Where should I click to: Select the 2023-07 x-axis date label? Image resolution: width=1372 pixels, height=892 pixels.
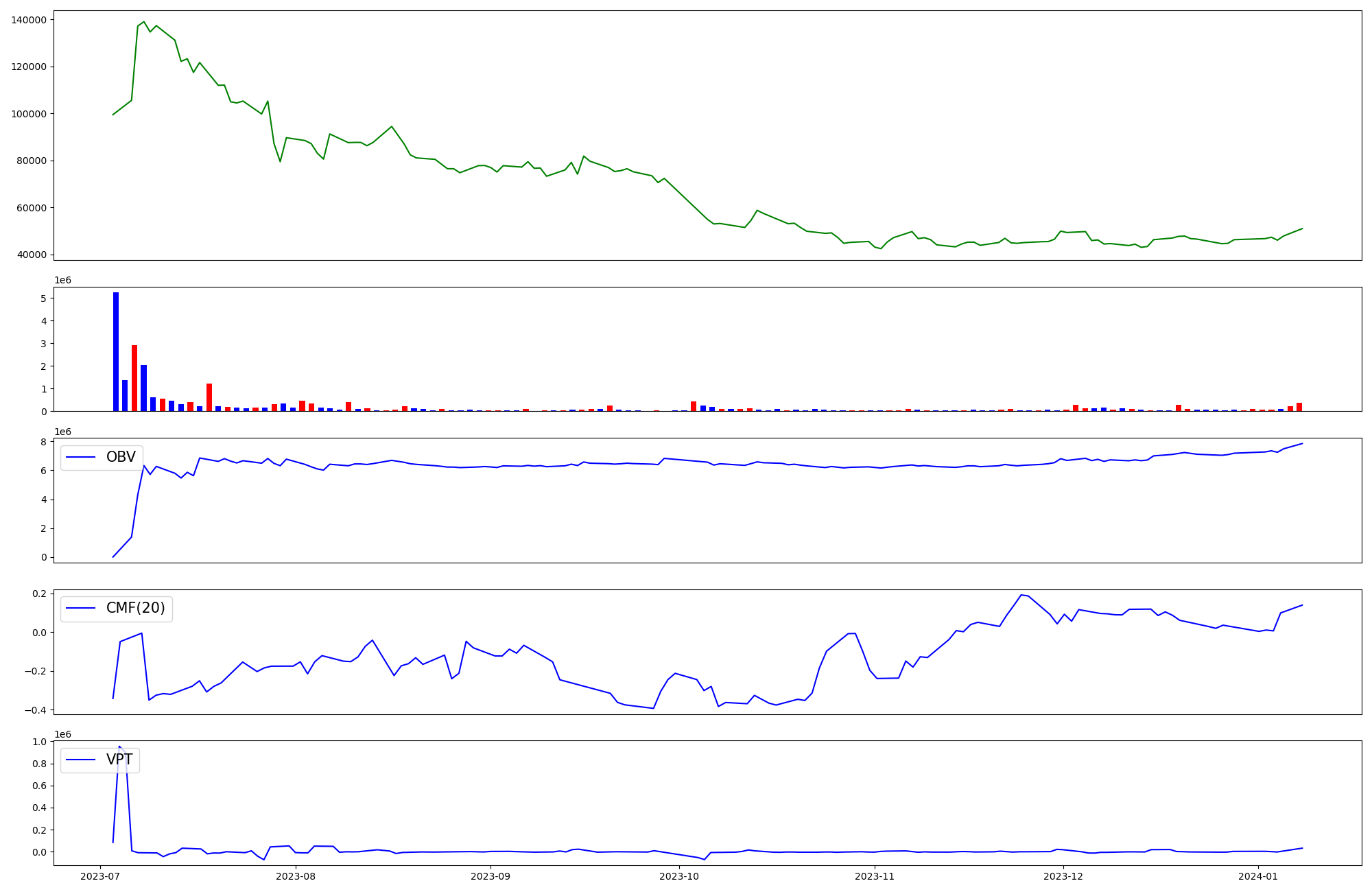click(x=100, y=876)
